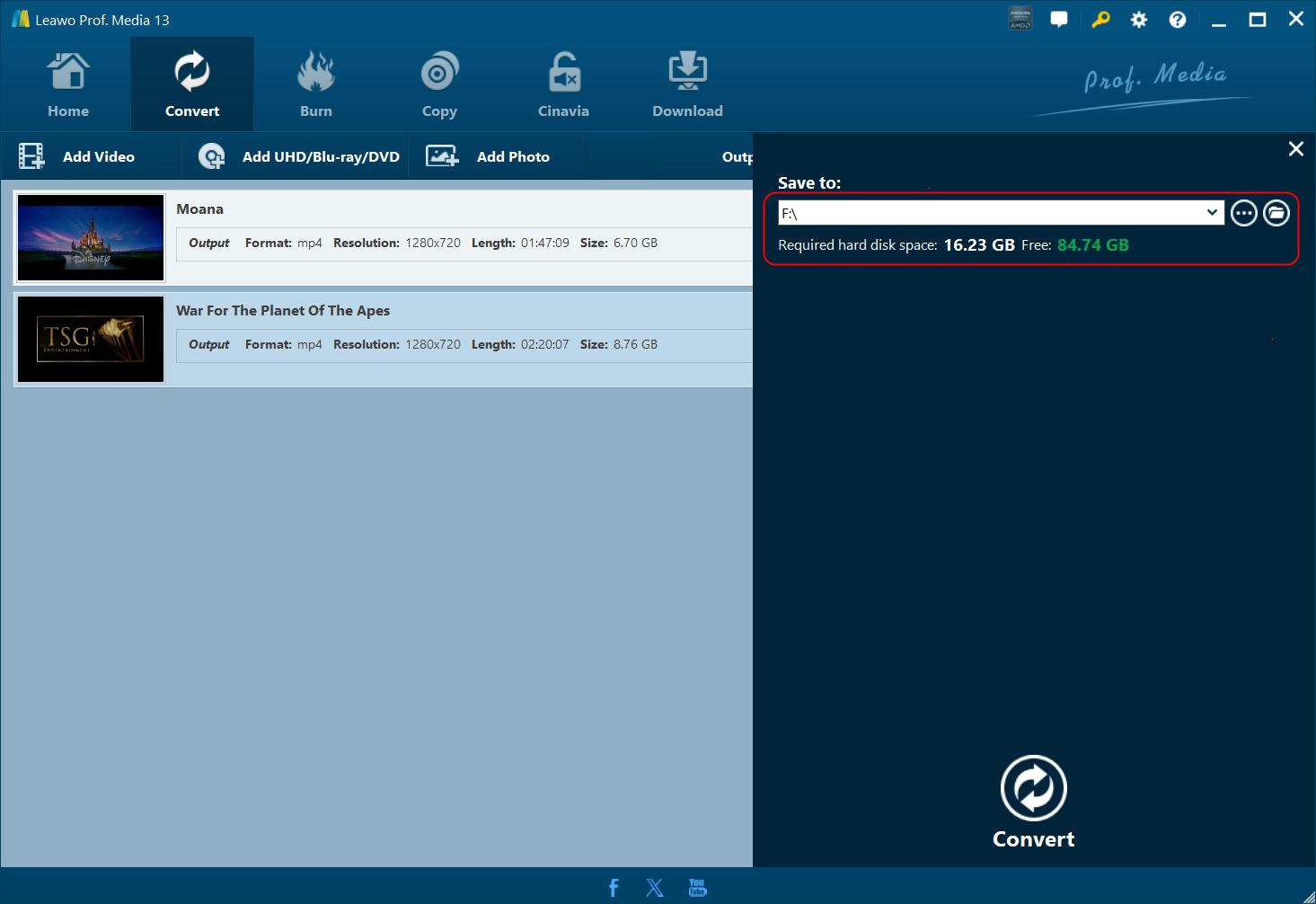This screenshot has height=904, width=1316.
Task: Browse for output folder with ellipsis icon
Action: (1243, 213)
